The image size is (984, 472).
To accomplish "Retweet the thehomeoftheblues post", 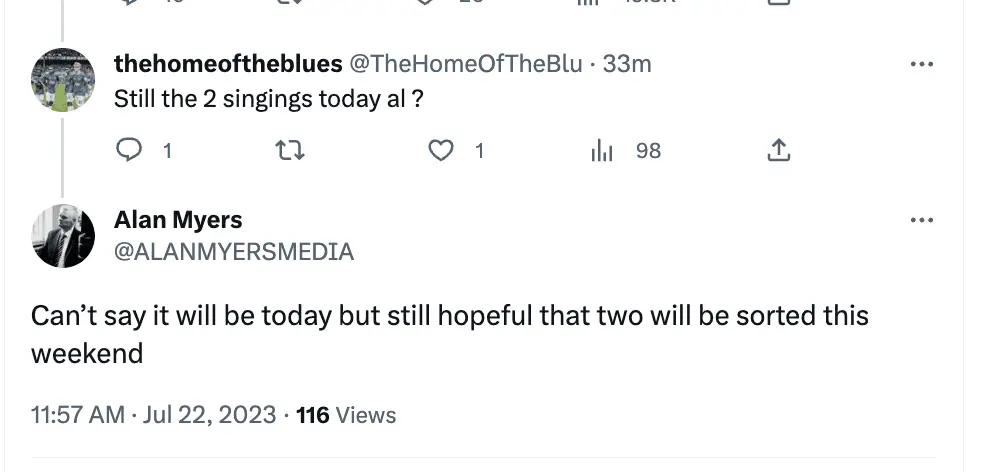I will tap(289, 151).
